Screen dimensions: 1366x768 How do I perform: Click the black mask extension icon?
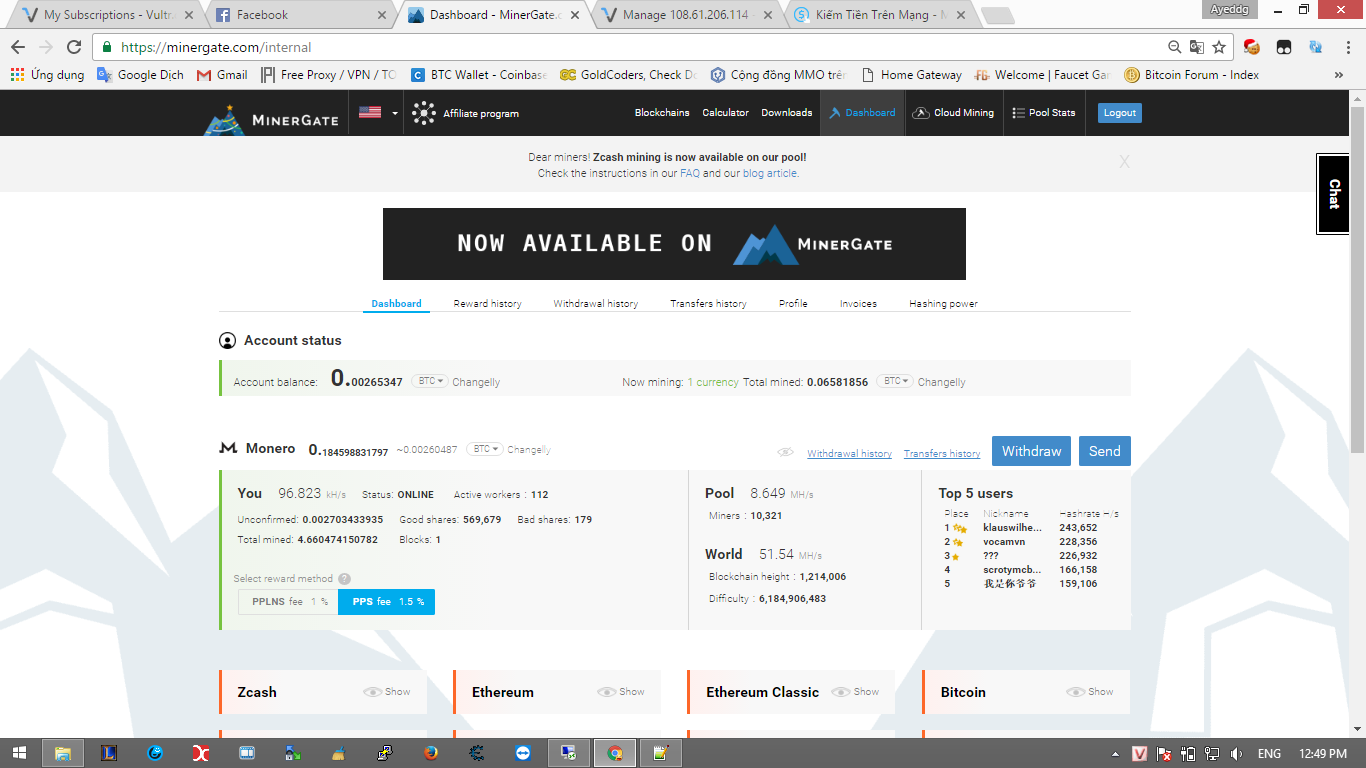(x=1284, y=47)
